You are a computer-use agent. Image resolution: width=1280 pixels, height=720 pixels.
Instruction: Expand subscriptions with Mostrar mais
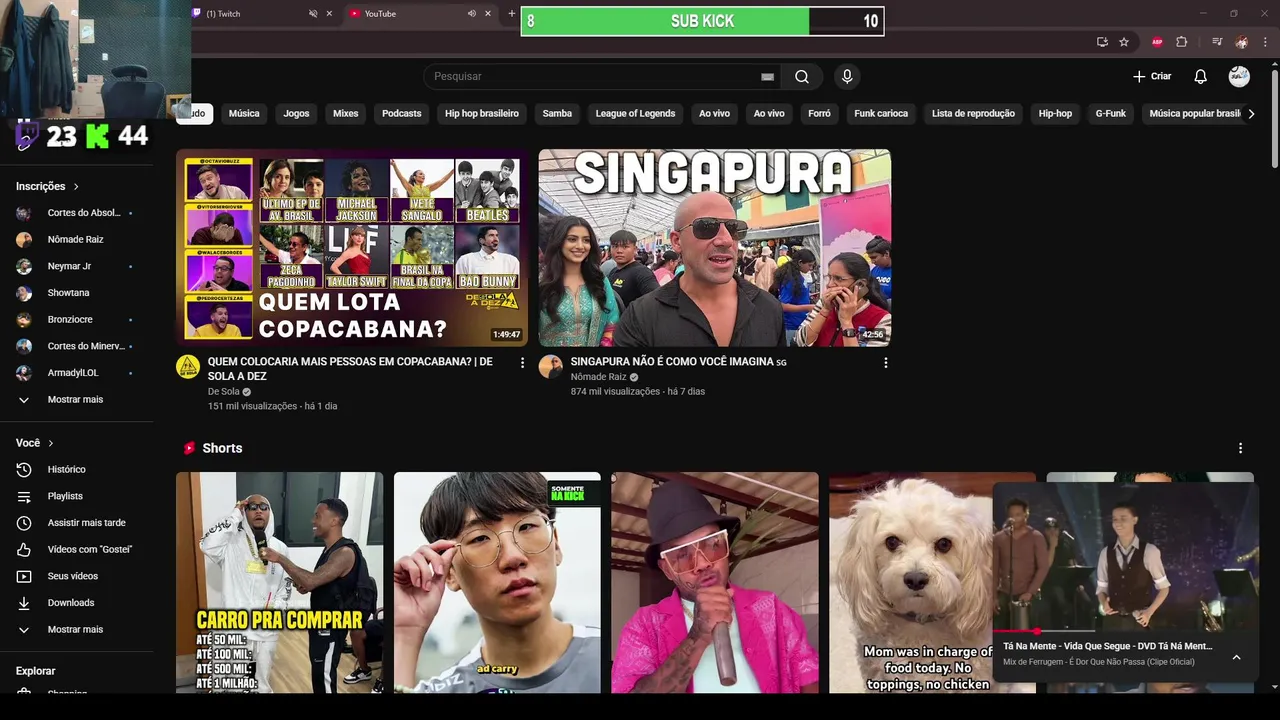pyautogui.click(x=77, y=400)
